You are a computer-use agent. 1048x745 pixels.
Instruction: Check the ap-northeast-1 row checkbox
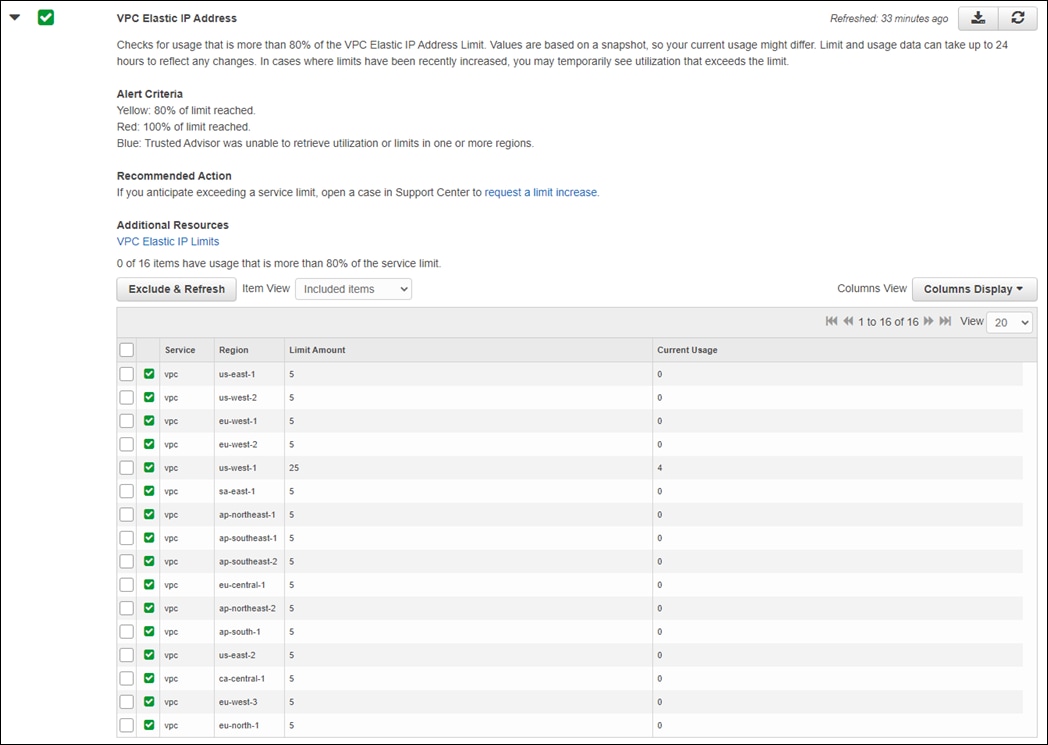tap(126, 514)
